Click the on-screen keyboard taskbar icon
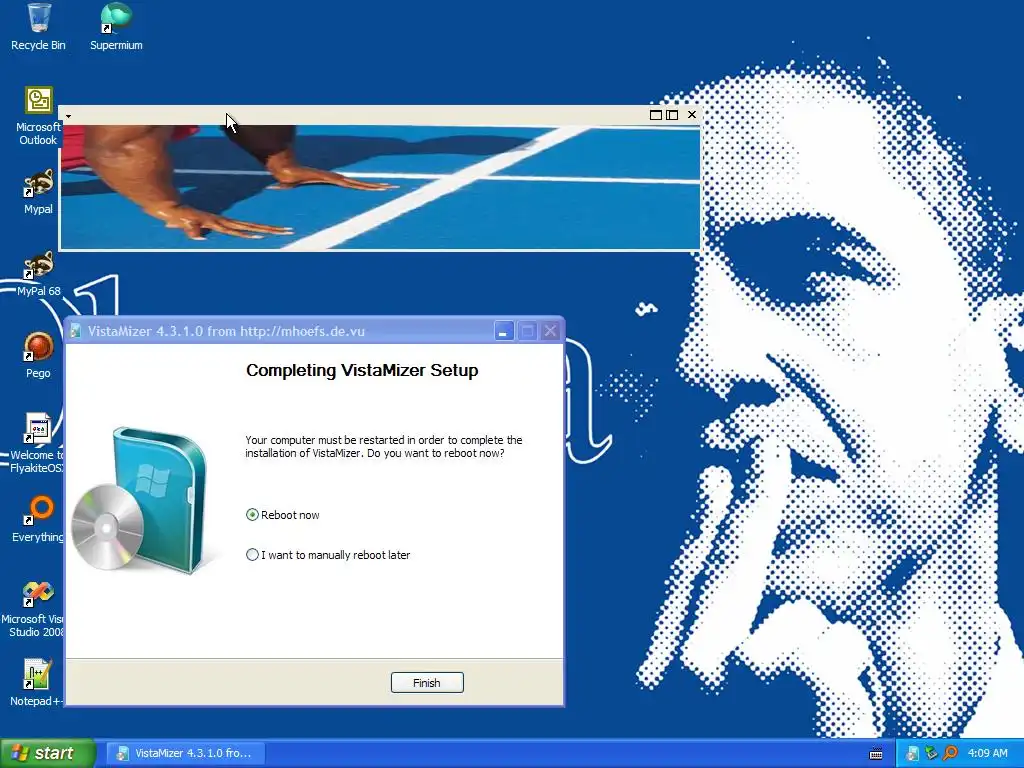Viewport: 1024px width, 768px height. coord(876,754)
